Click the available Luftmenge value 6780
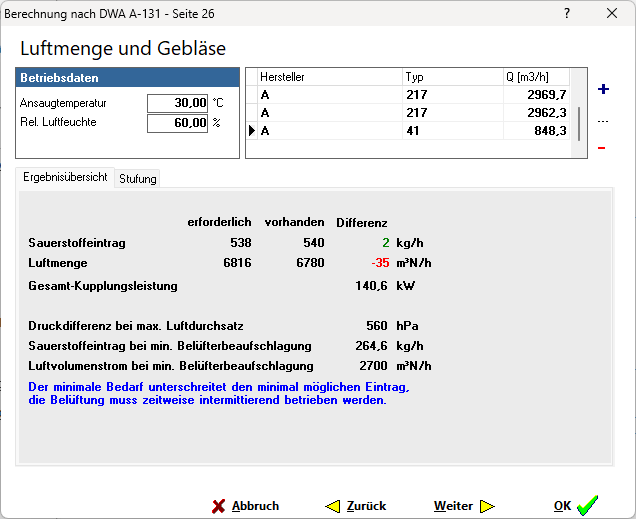The width and height of the screenshot is (636, 519). 310,263
